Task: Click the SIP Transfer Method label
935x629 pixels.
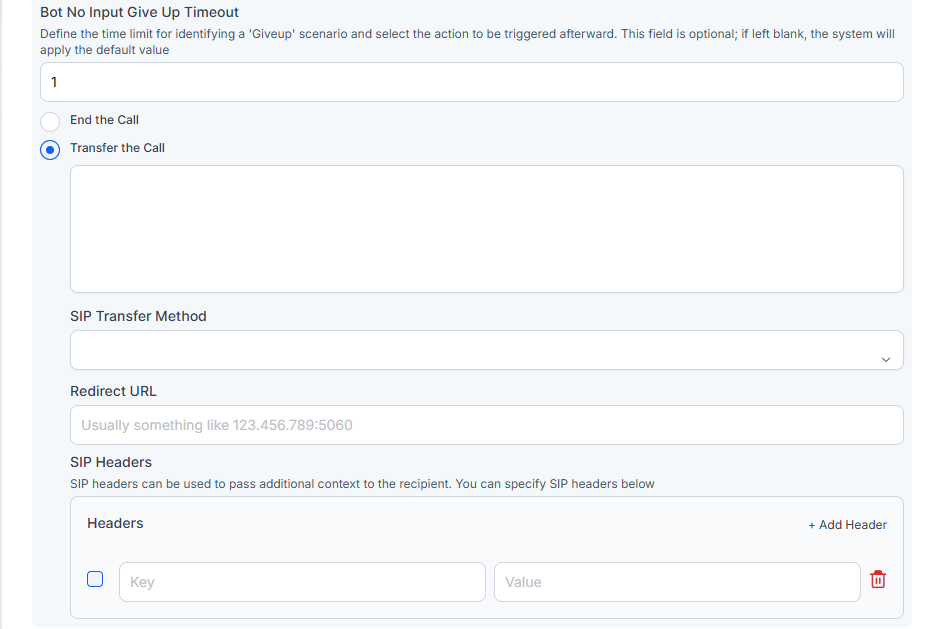Action: coord(138,316)
